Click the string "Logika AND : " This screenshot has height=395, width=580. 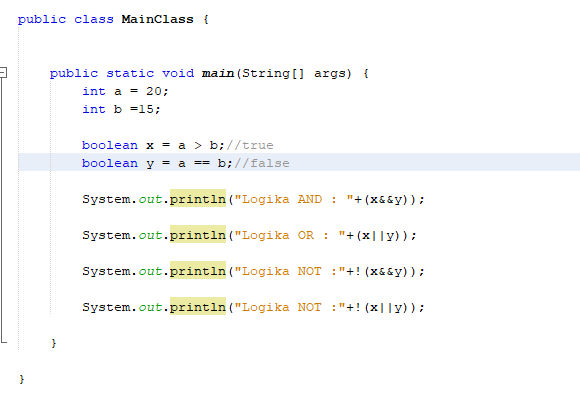point(294,199)
